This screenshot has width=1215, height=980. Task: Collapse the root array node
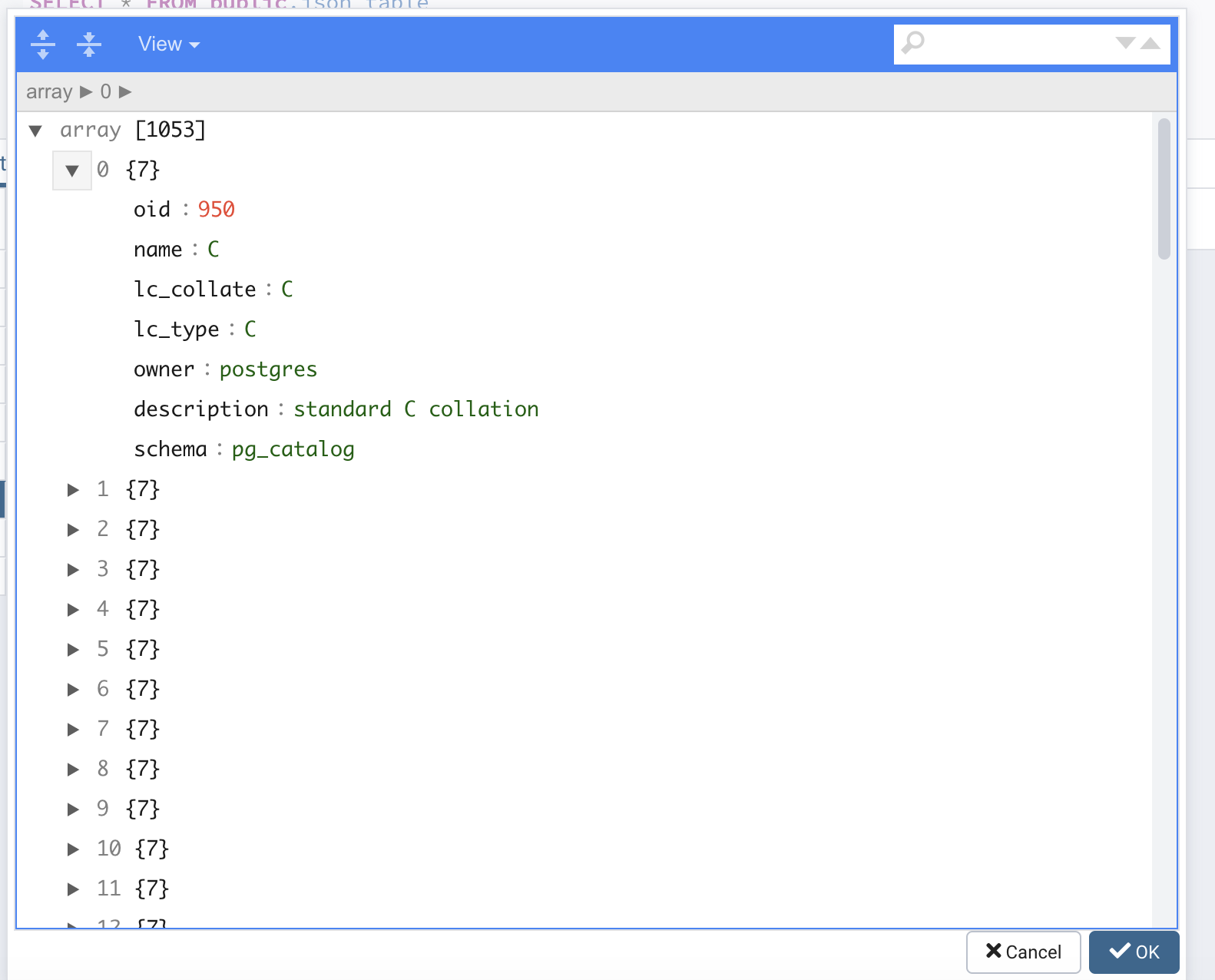click(35, 131)
